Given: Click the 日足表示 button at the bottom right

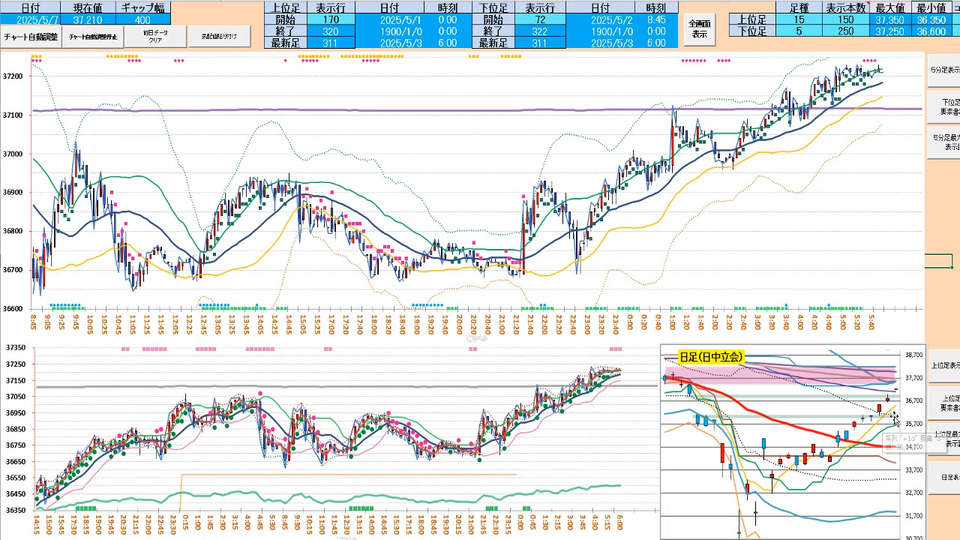Looking at the screenshot, I should (x=943, y=477).
